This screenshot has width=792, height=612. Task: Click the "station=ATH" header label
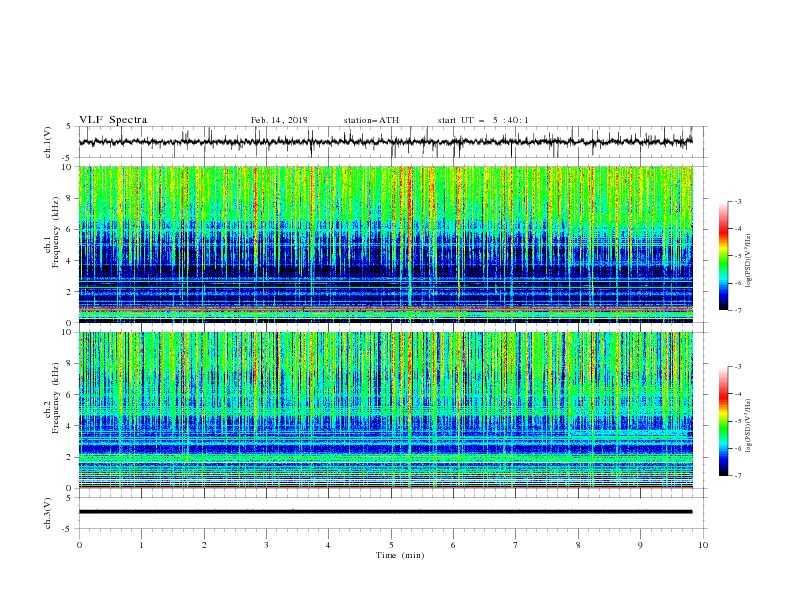(371, 120)
